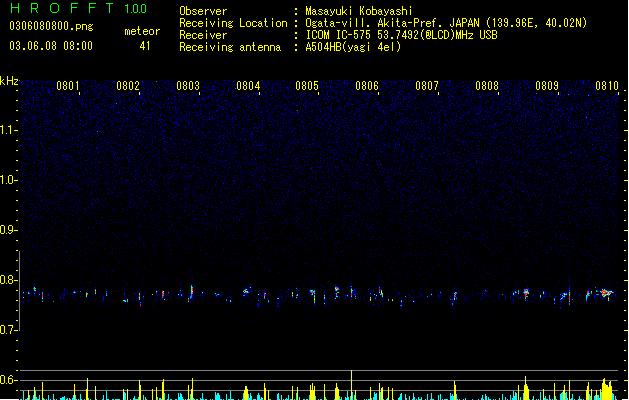The width and height of the screenshot is (629, 400).
Task: Click the kHz axis unit label
Action: [9, 81]
